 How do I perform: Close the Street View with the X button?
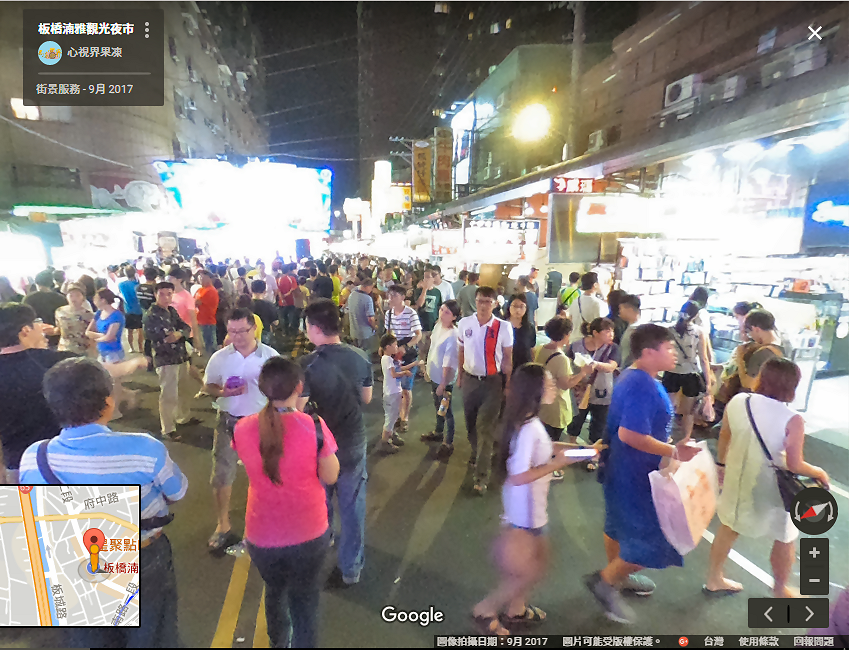coord(815,33)
